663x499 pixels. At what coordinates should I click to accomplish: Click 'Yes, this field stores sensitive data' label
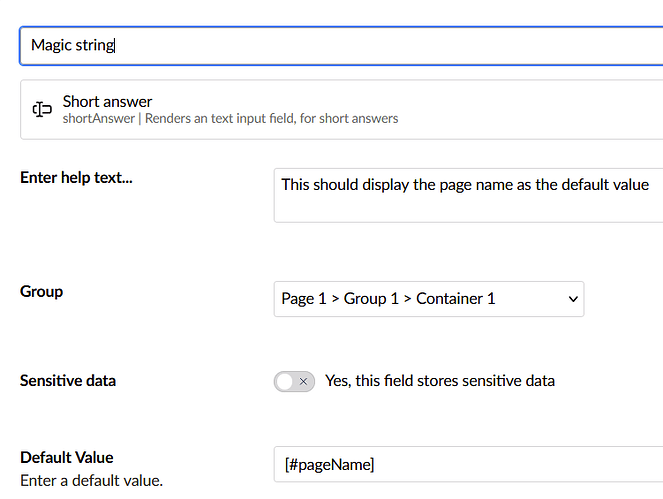pyautogui.click(x=439, y=381)
